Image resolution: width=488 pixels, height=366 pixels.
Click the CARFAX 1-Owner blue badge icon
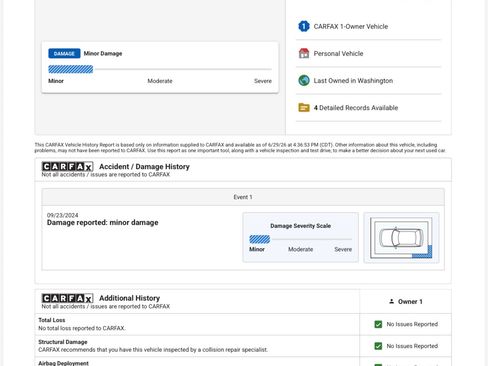[304, 26]
